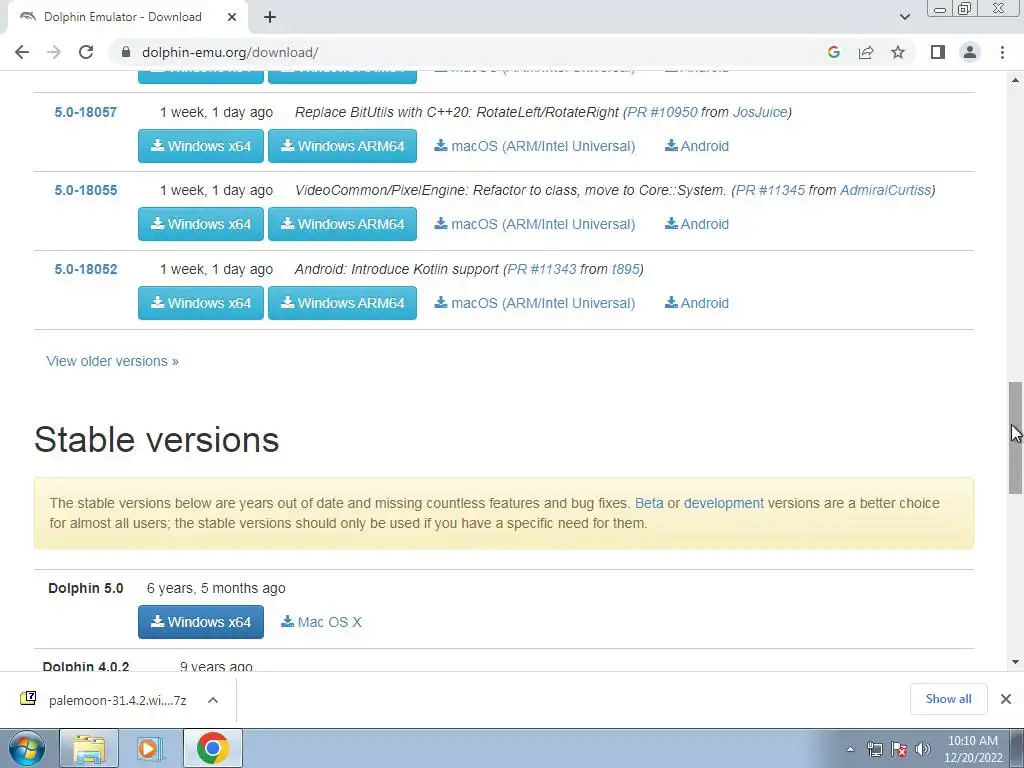The image size is (1024, 768).
Task: Download Windows ARM64 build 5.0-18052
Action: point(342,303)
